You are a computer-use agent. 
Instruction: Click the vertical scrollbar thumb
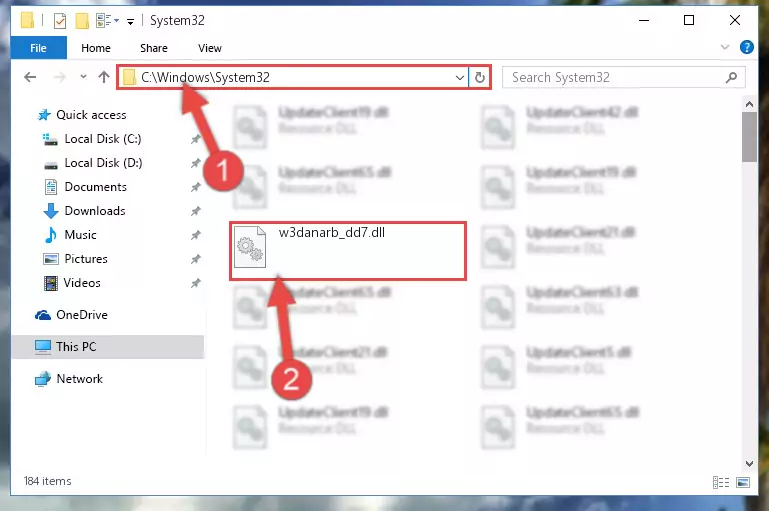pos(749,137)
